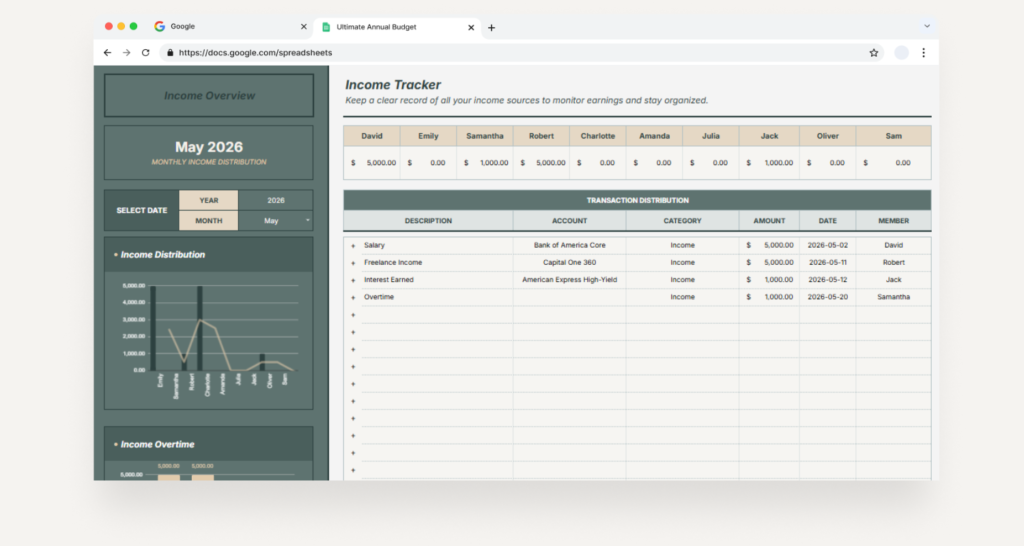Click plus icon beside Freelance Income row

pos(353,263)
